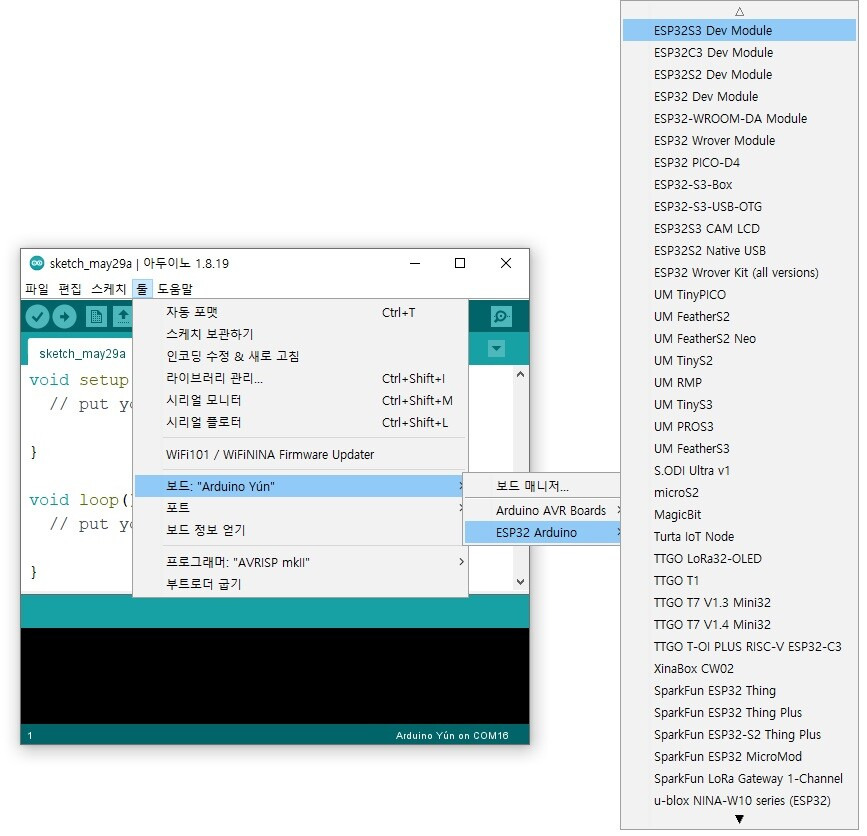Select microS2 board
Viewport: 867px width, 836px height.
coord(739,493)
